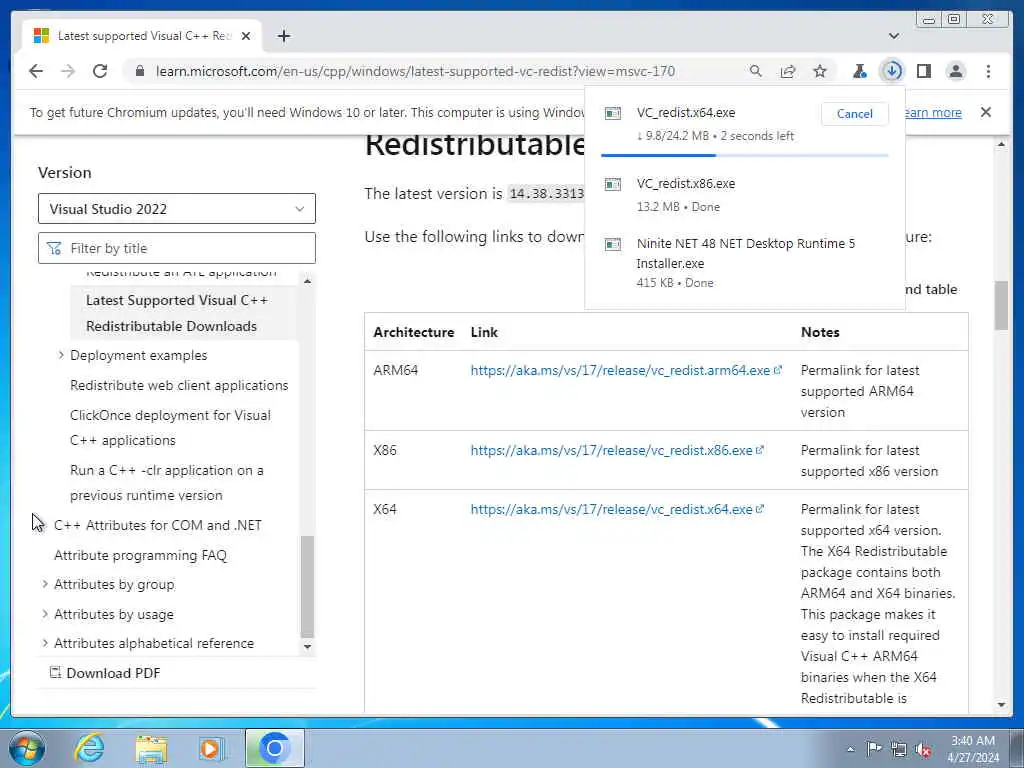Open the downloaded VC_redist.x86.exe entry
Image resolution: width=1024 pixels, height=768 pixels.
744,195
